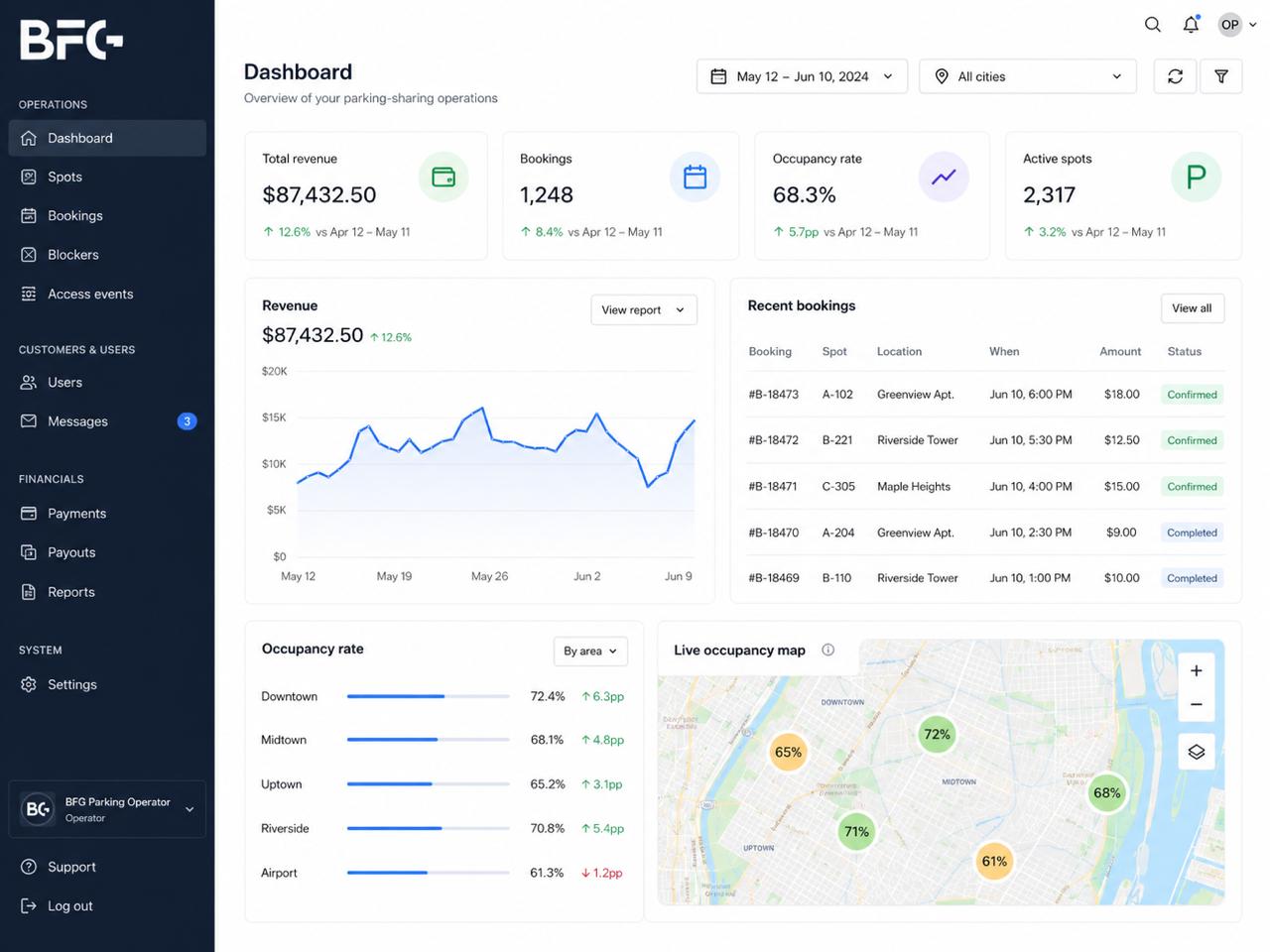The width and height of the screenshot is (1270, 952).
Task: Open the notifications bell
Action: click(1191, 25)
